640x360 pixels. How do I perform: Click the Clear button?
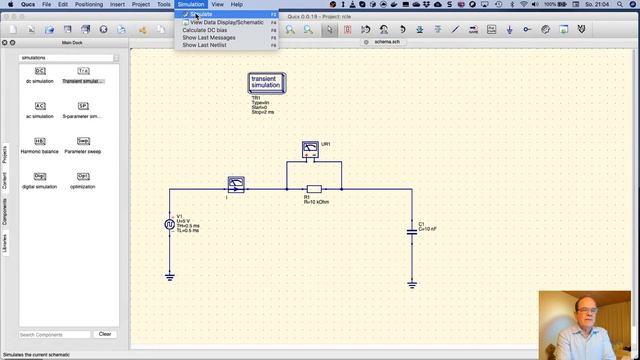click(105, 334)
